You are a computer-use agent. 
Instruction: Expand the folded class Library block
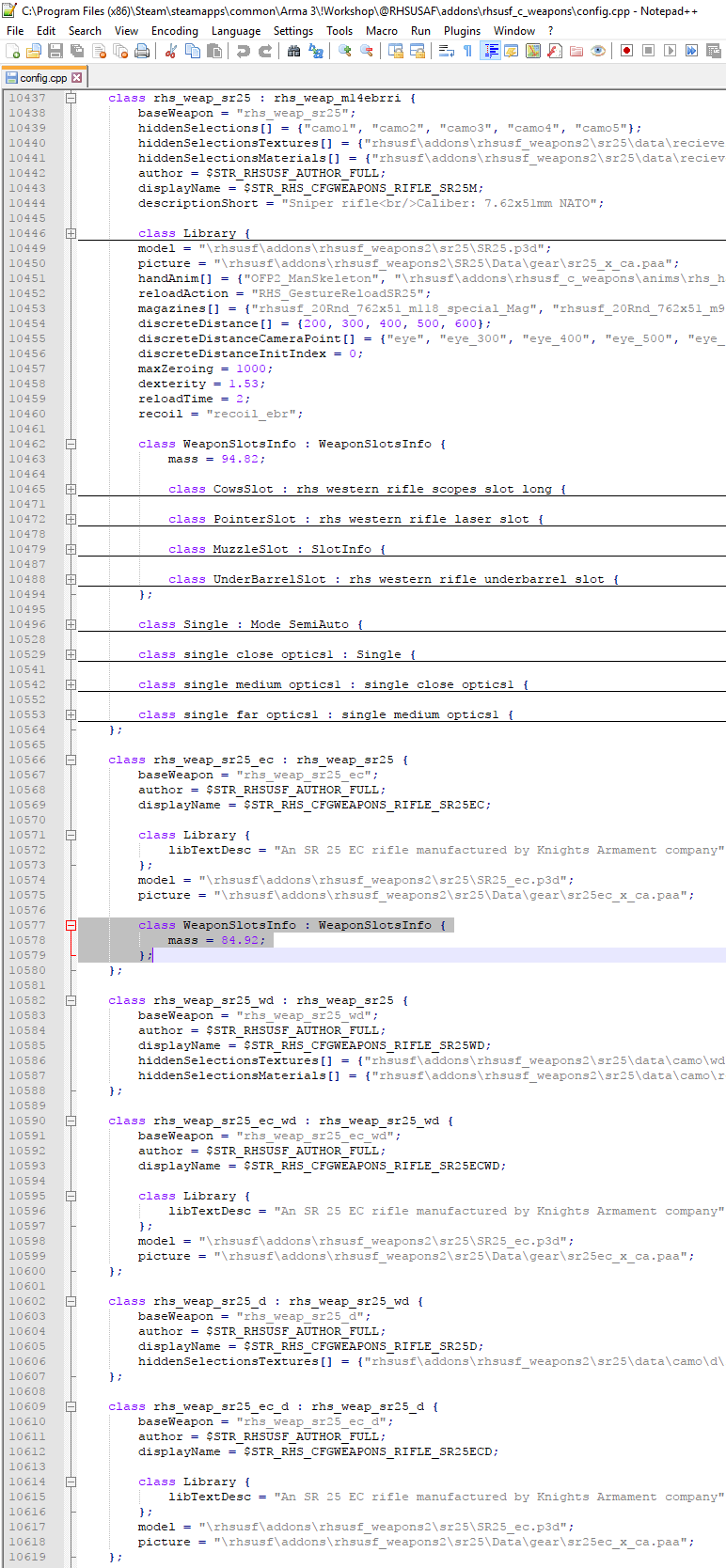(71, 233)
